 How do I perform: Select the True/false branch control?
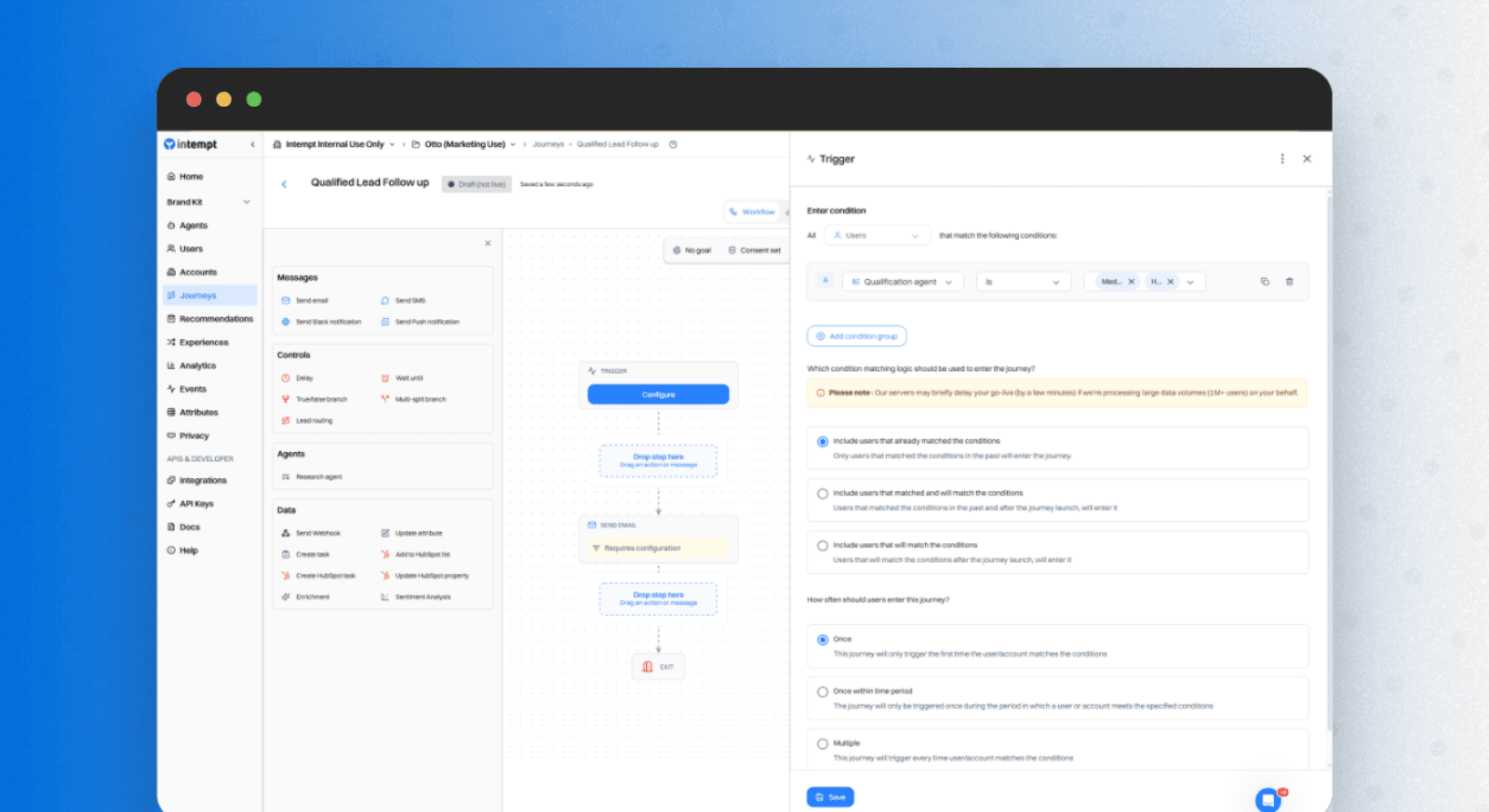(x=315, y=399)
